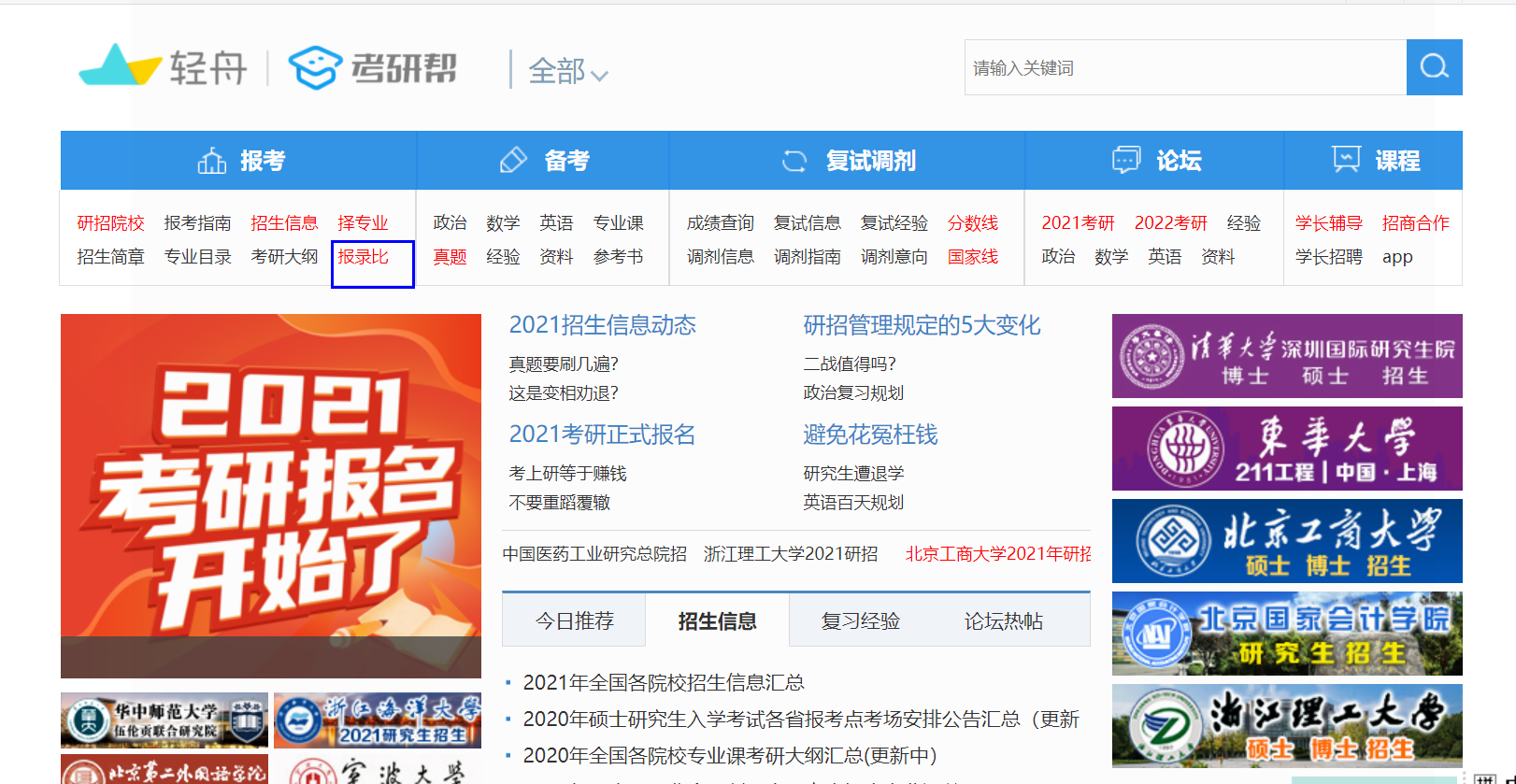Open the 研招院校 link
Screen dimensions: 1516x784
point(110,223)
